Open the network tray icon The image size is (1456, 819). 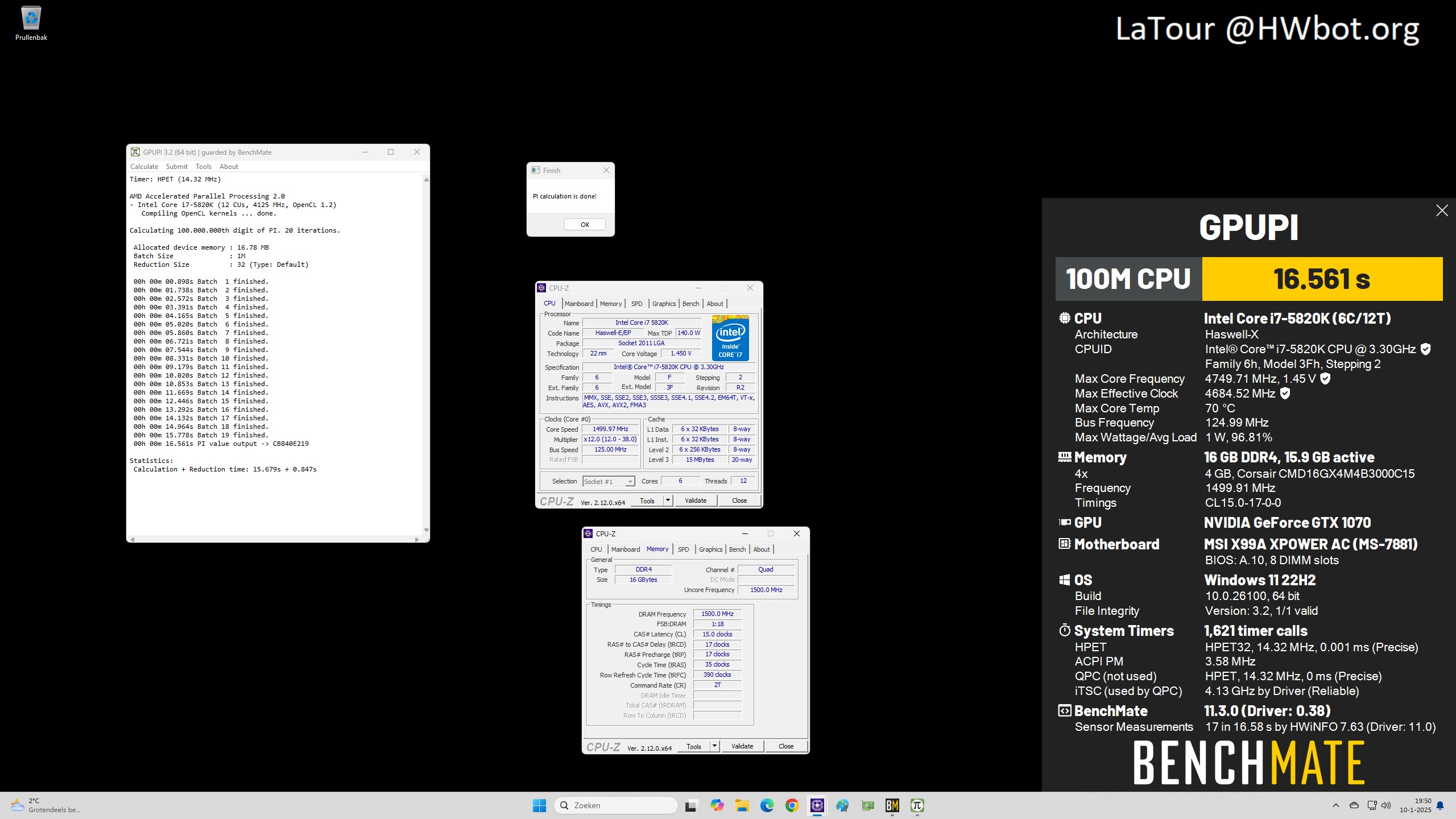tap(1372, 805)
